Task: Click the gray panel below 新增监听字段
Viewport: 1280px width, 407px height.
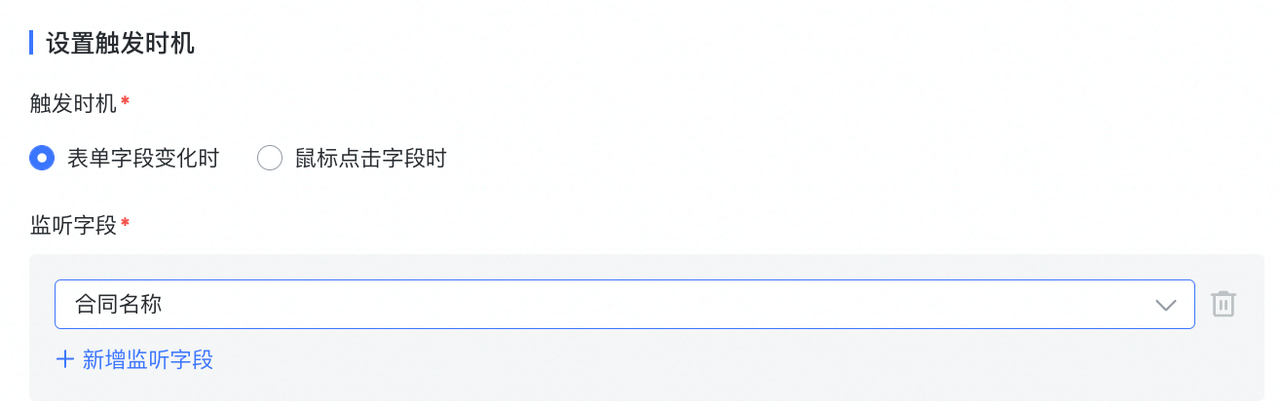Action: point(640,388)
